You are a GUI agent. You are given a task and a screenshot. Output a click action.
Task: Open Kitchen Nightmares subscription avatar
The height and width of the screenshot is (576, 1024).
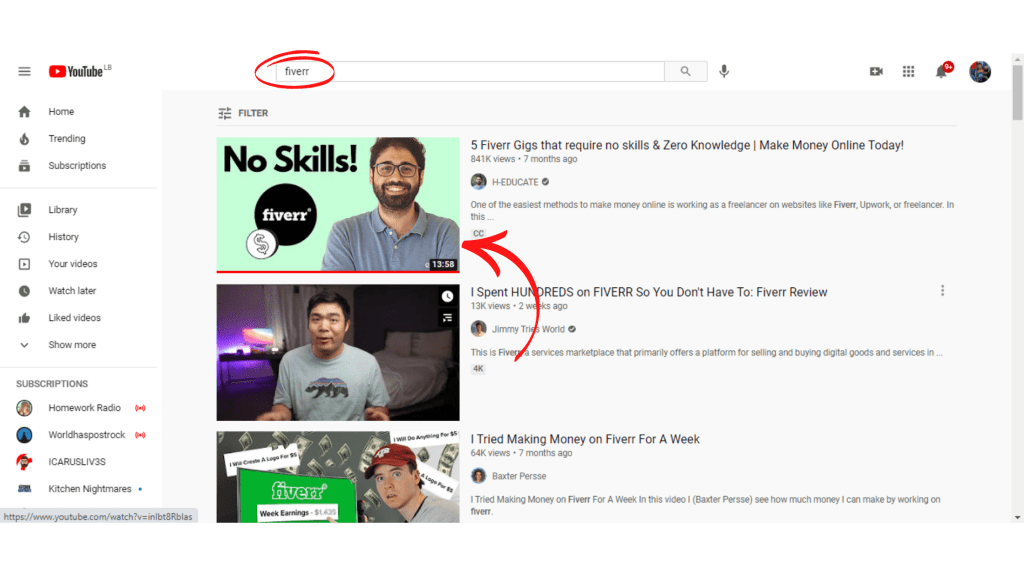pos(24,488)
